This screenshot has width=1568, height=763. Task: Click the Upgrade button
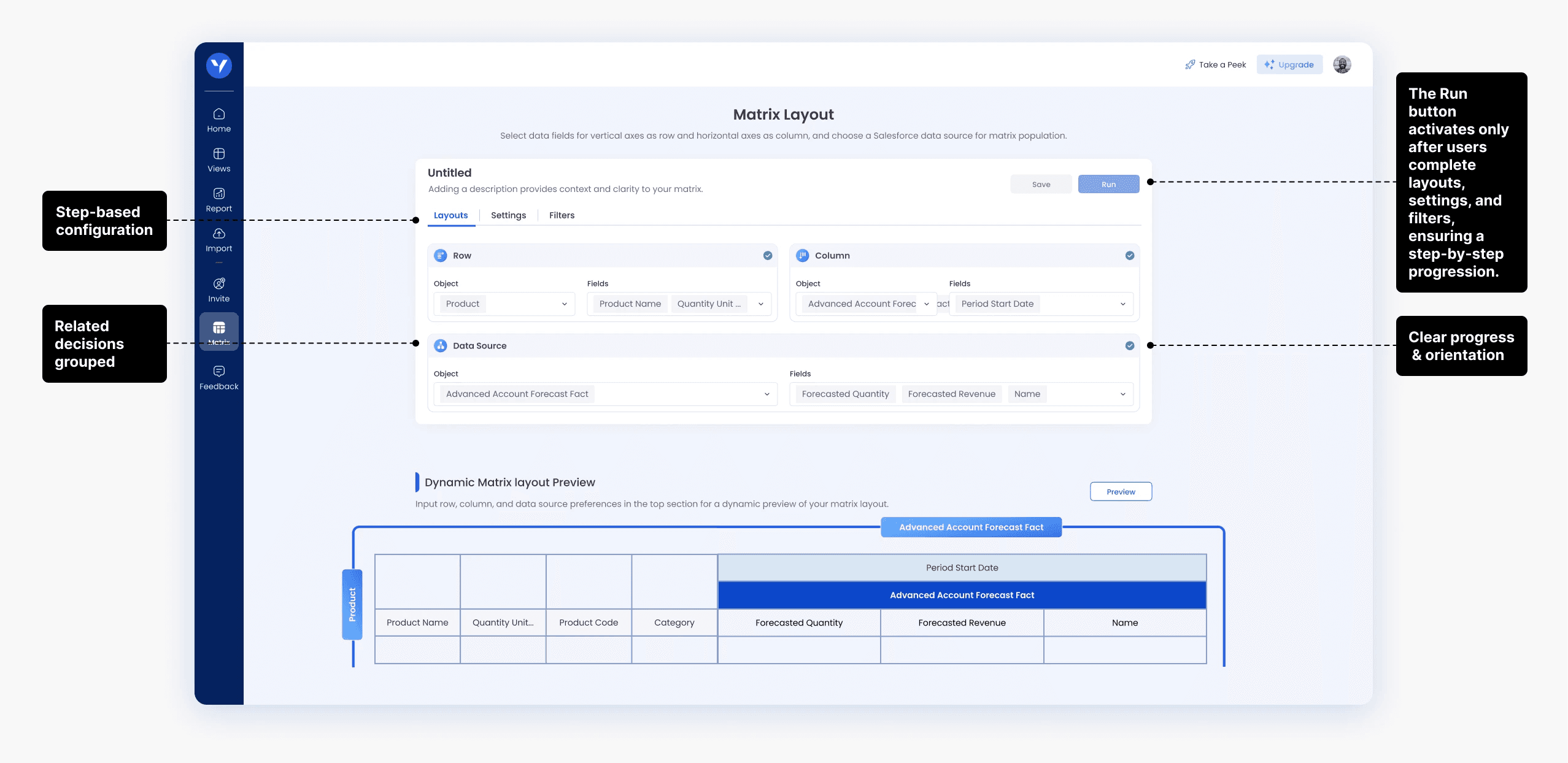click(1289, 64)
